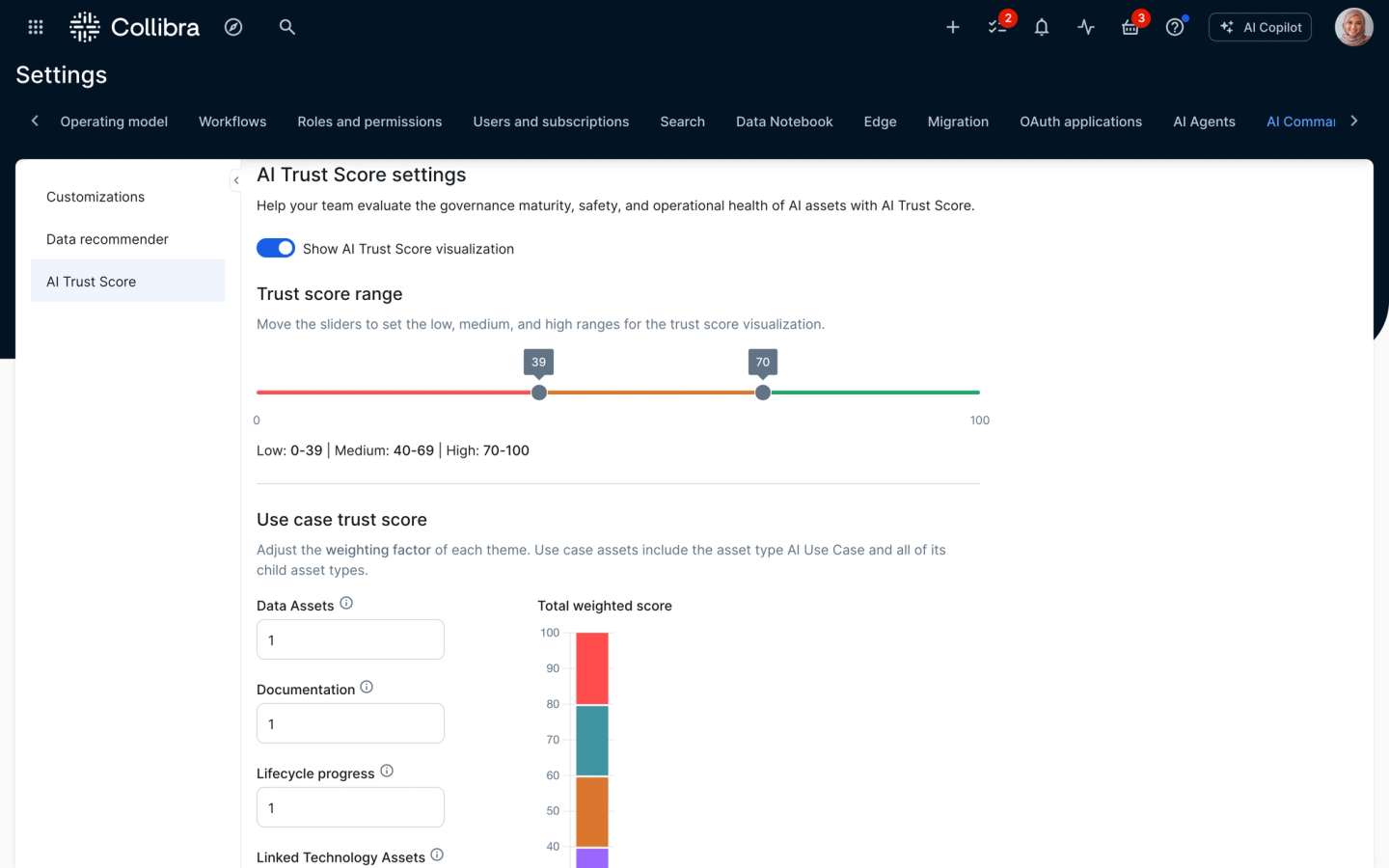Disable Show AI Trust Score visualization
This screenshot has width=1389, height=868.
(x=275, y=248)
